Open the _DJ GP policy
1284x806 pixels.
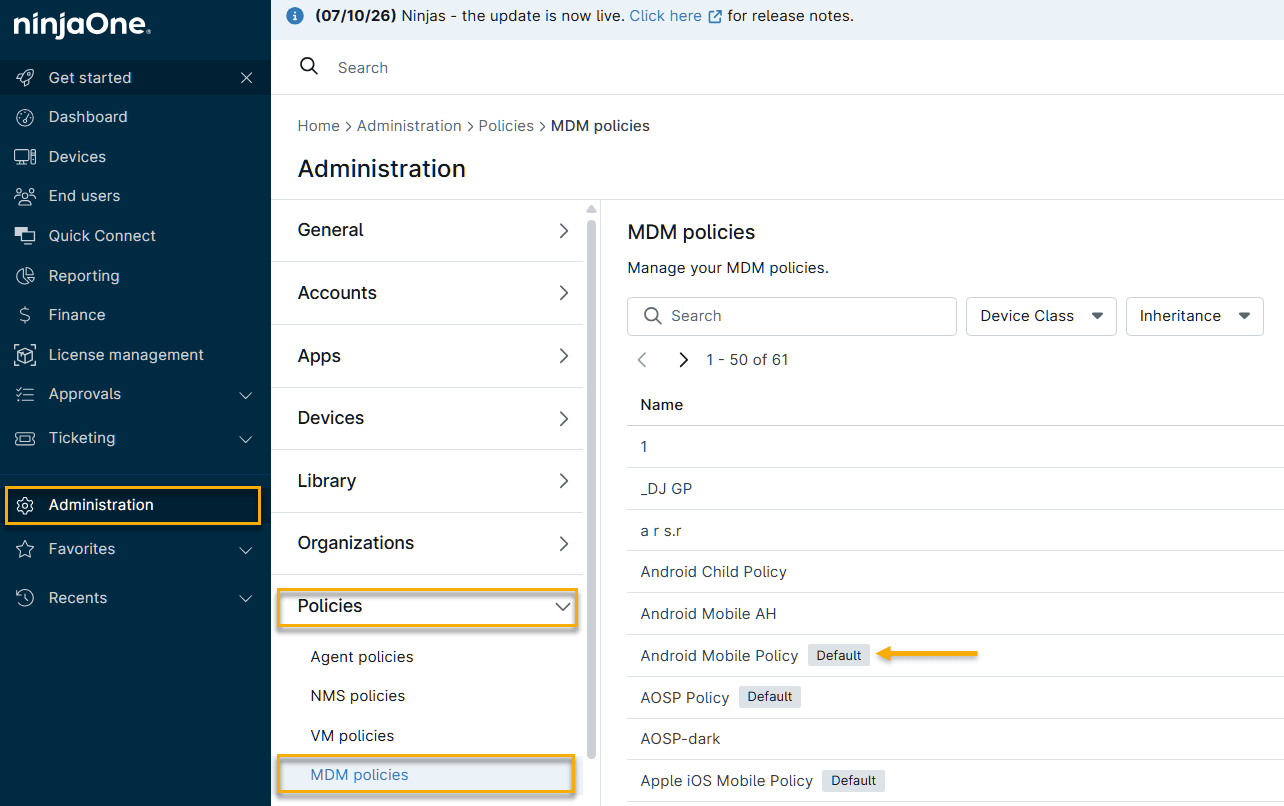(666, 489)
